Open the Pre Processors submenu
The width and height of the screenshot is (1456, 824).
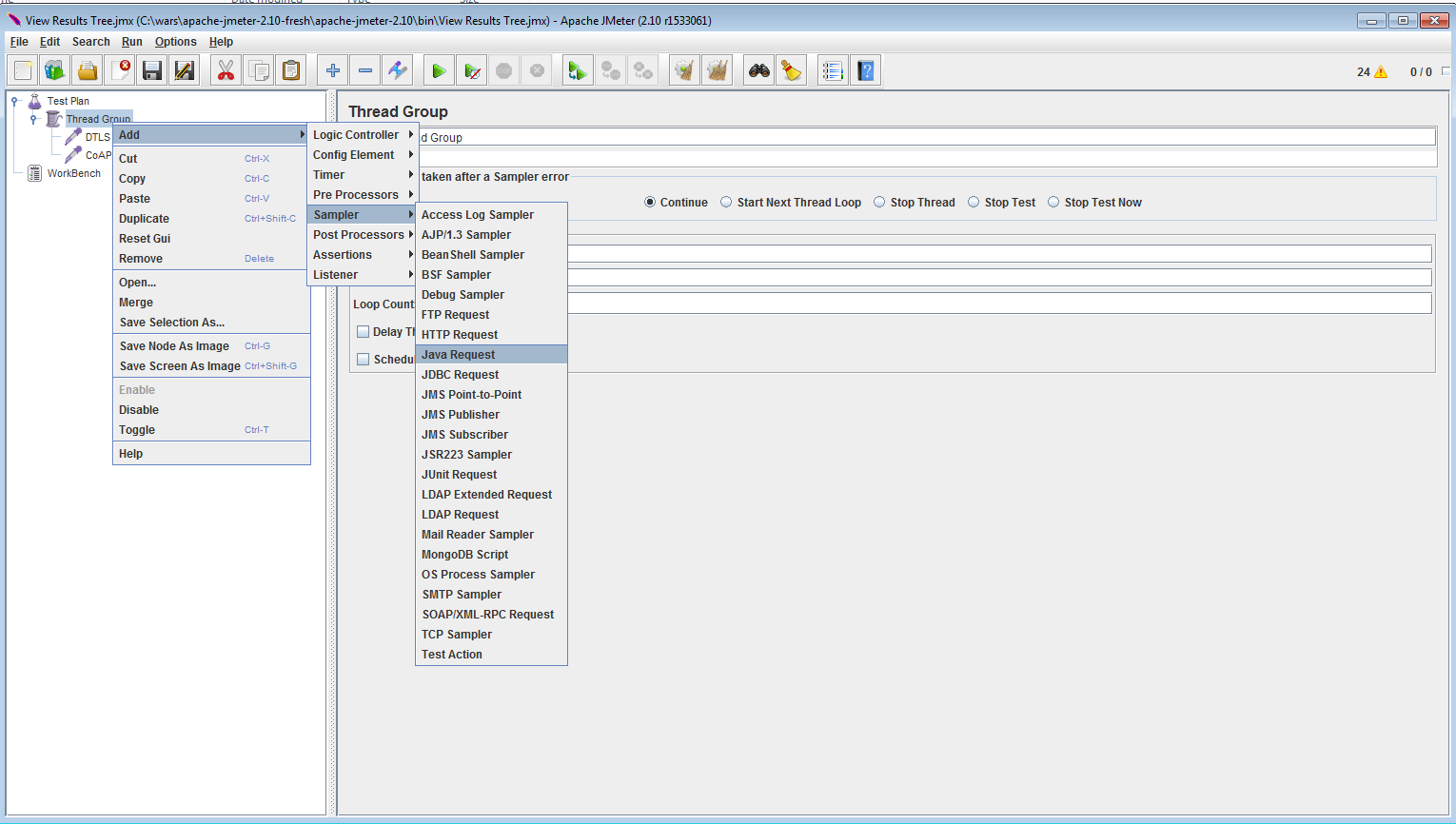pos(364,195)
